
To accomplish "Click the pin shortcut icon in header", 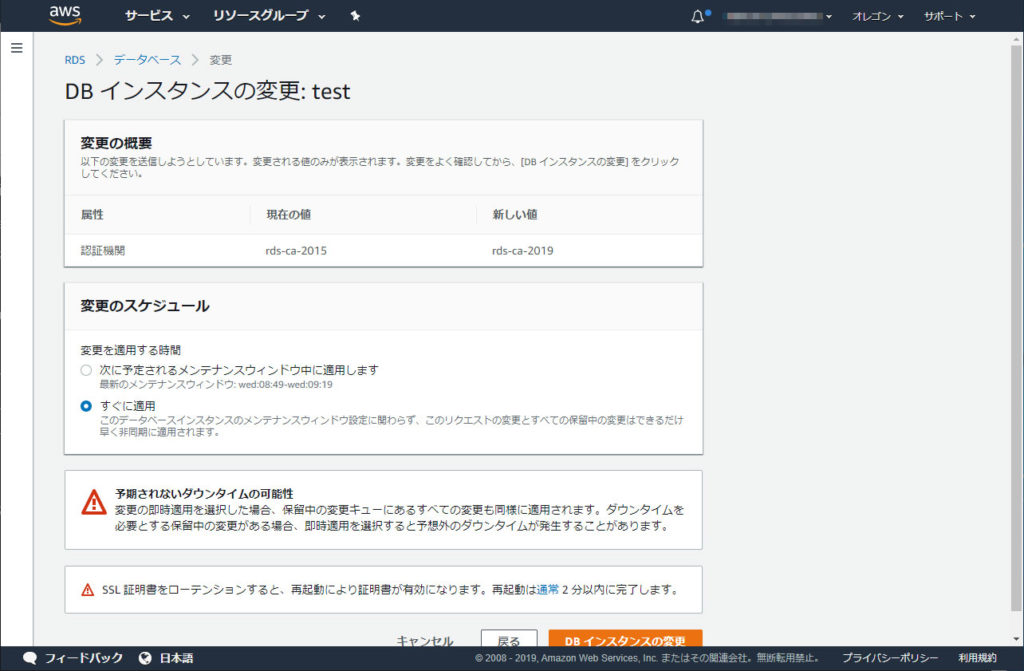I will click(355, 16).
